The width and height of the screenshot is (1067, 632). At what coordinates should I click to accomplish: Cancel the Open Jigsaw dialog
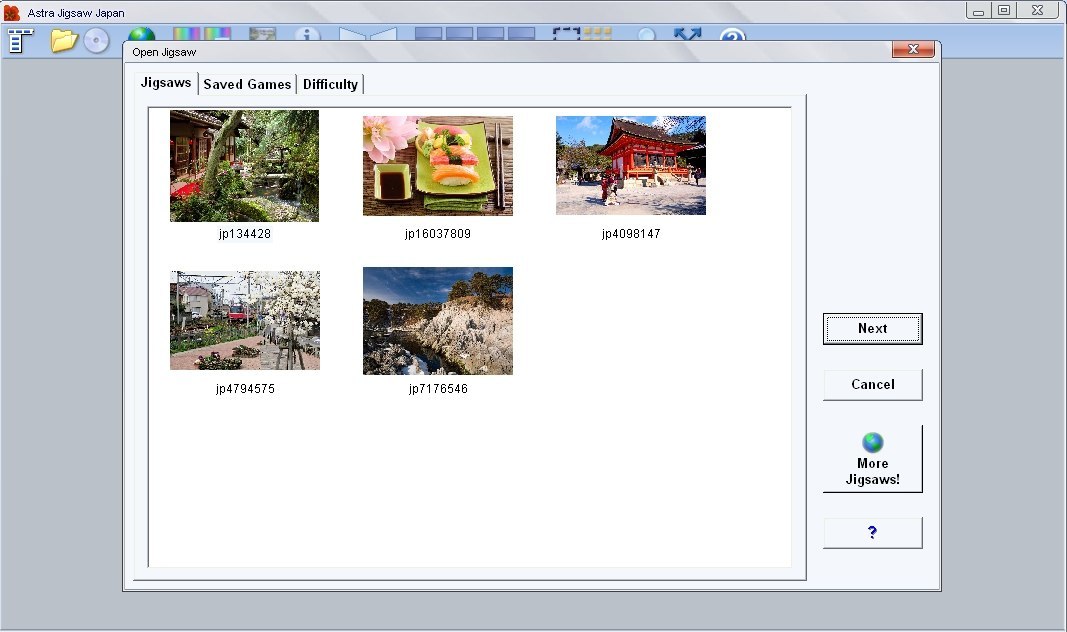coord(872,384)
